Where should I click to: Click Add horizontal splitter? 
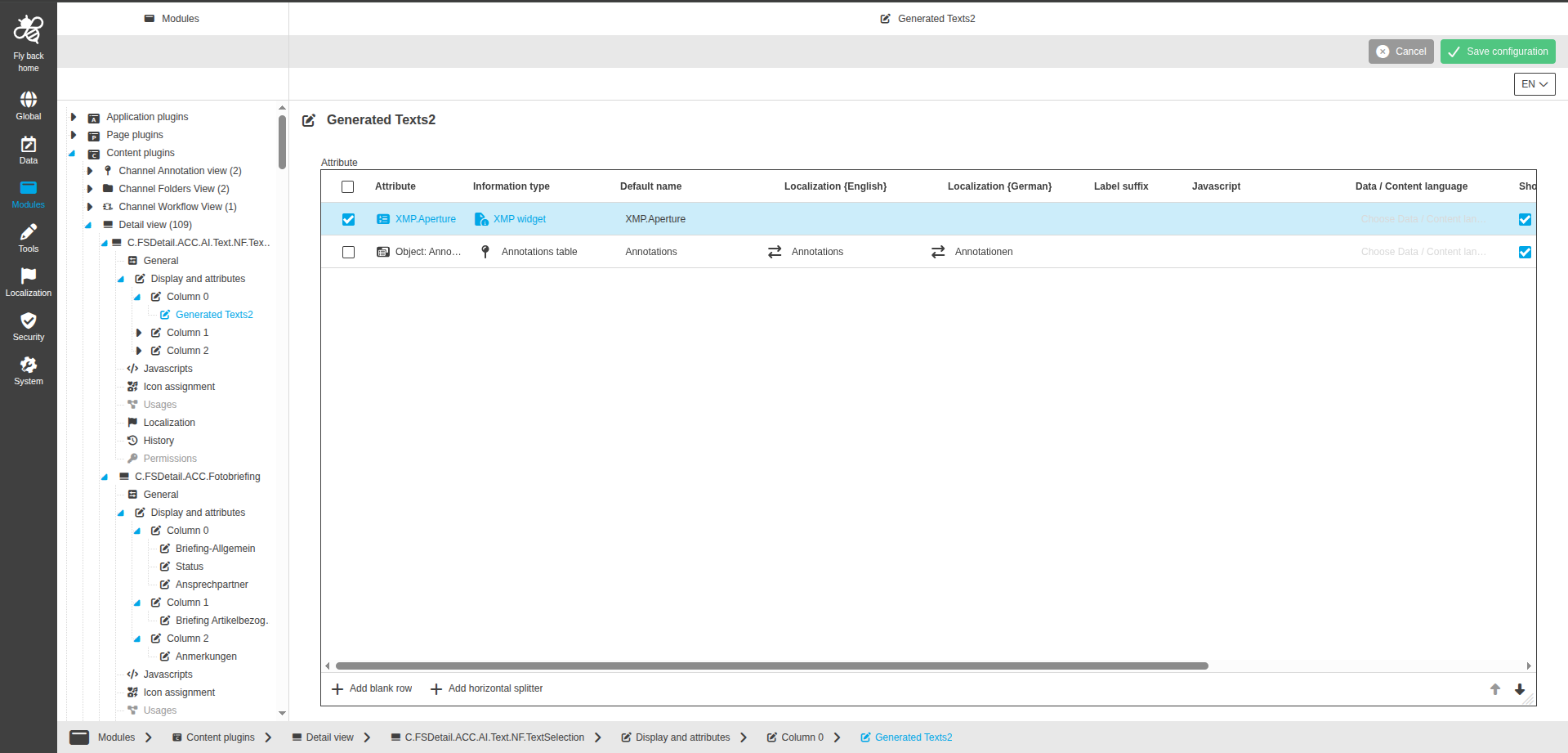pyautogui.click(x=486, y=688)
